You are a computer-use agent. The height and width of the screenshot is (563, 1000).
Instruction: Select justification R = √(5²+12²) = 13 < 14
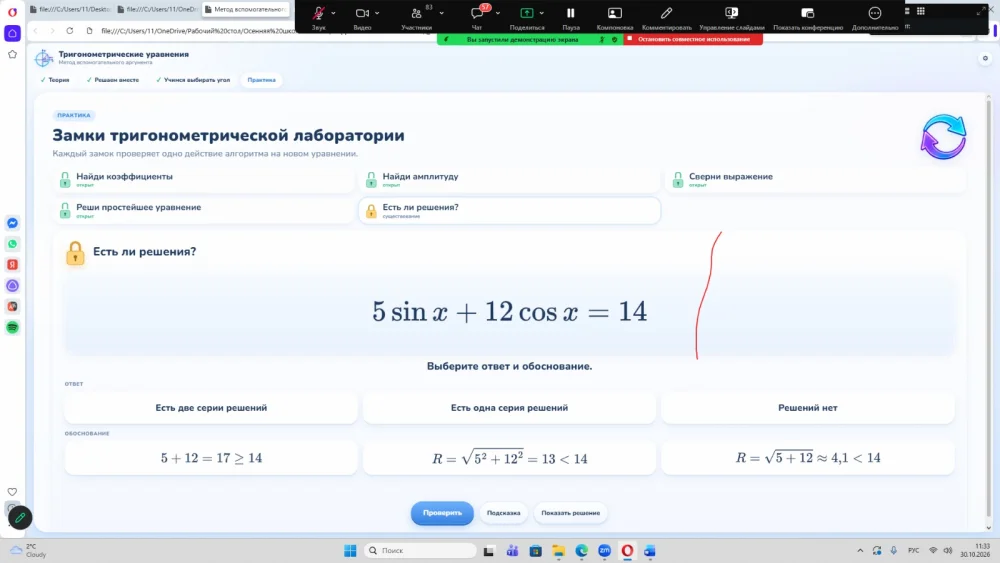point(509,458)
